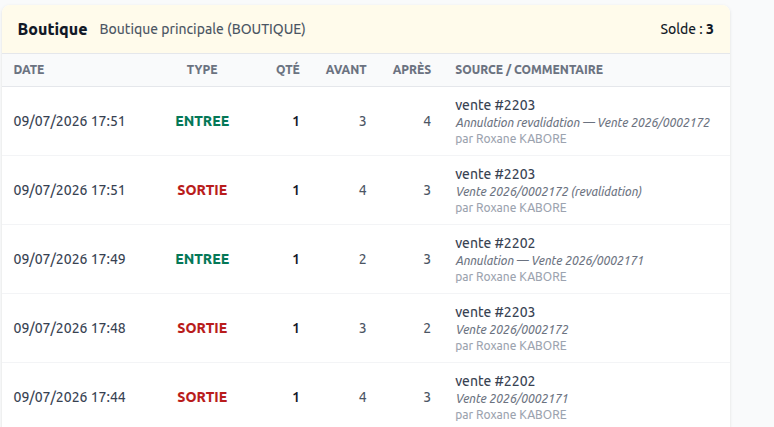This screenshot has width=774, height=427.
Task: Click the AVANT column header
Action: pyautogui.click(x=346, y=70)
